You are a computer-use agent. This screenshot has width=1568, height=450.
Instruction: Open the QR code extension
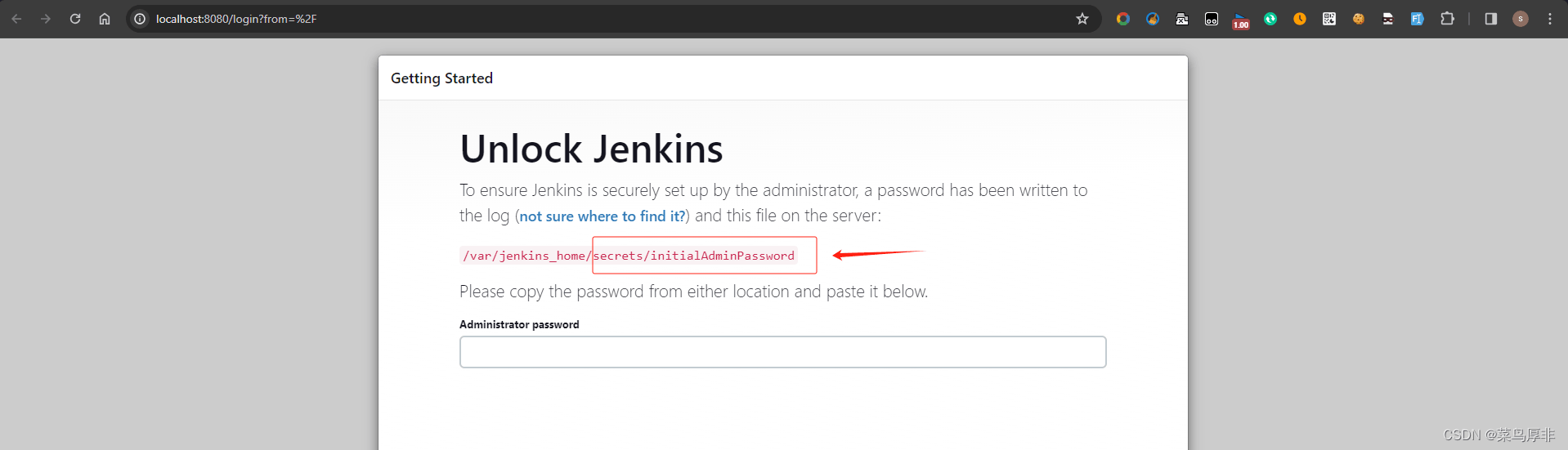click(x=1329, y=19)
